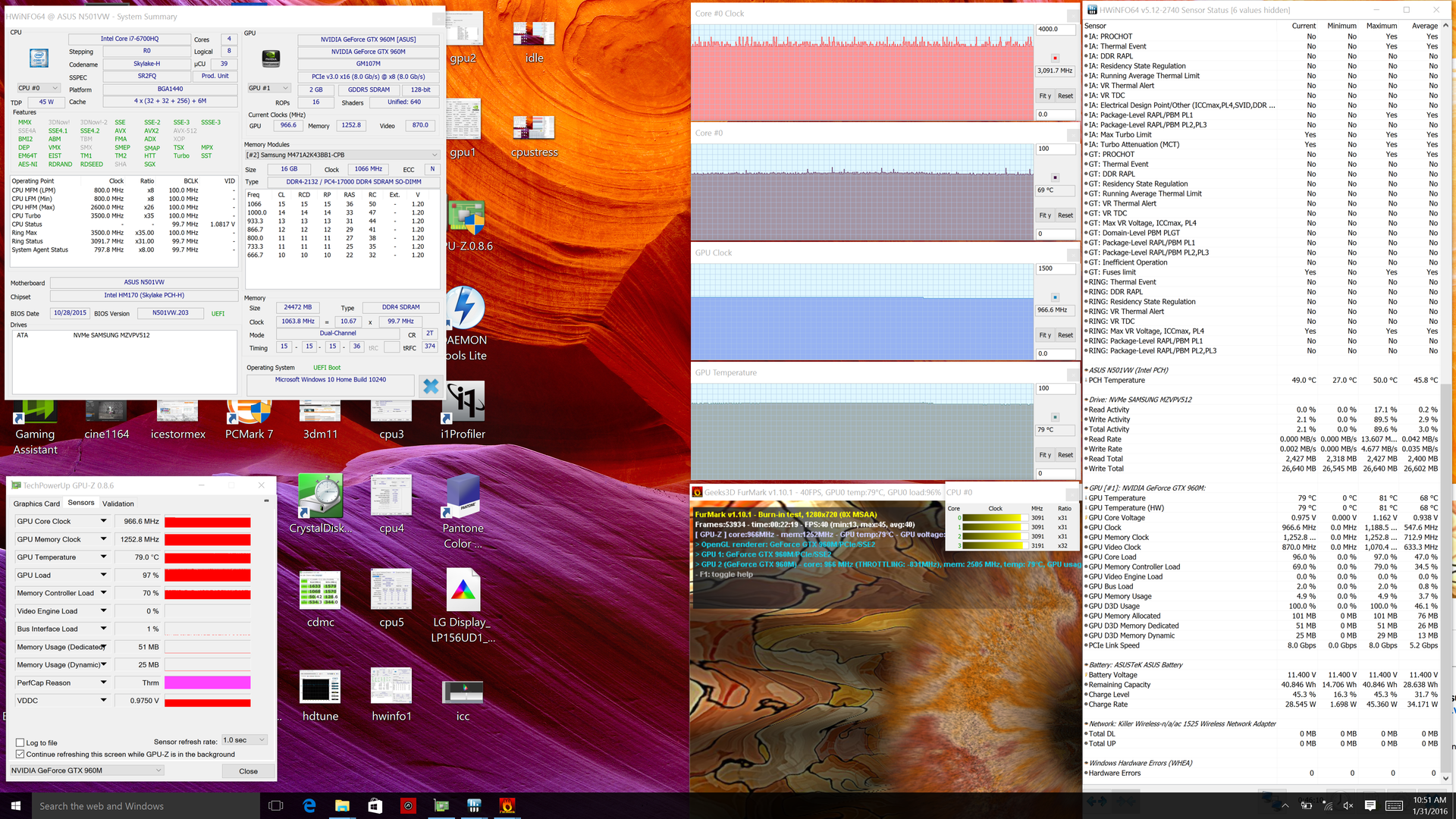Open Microsoft Edge from the taskbar
The image size is (1456, 819).
coord(309,805)
